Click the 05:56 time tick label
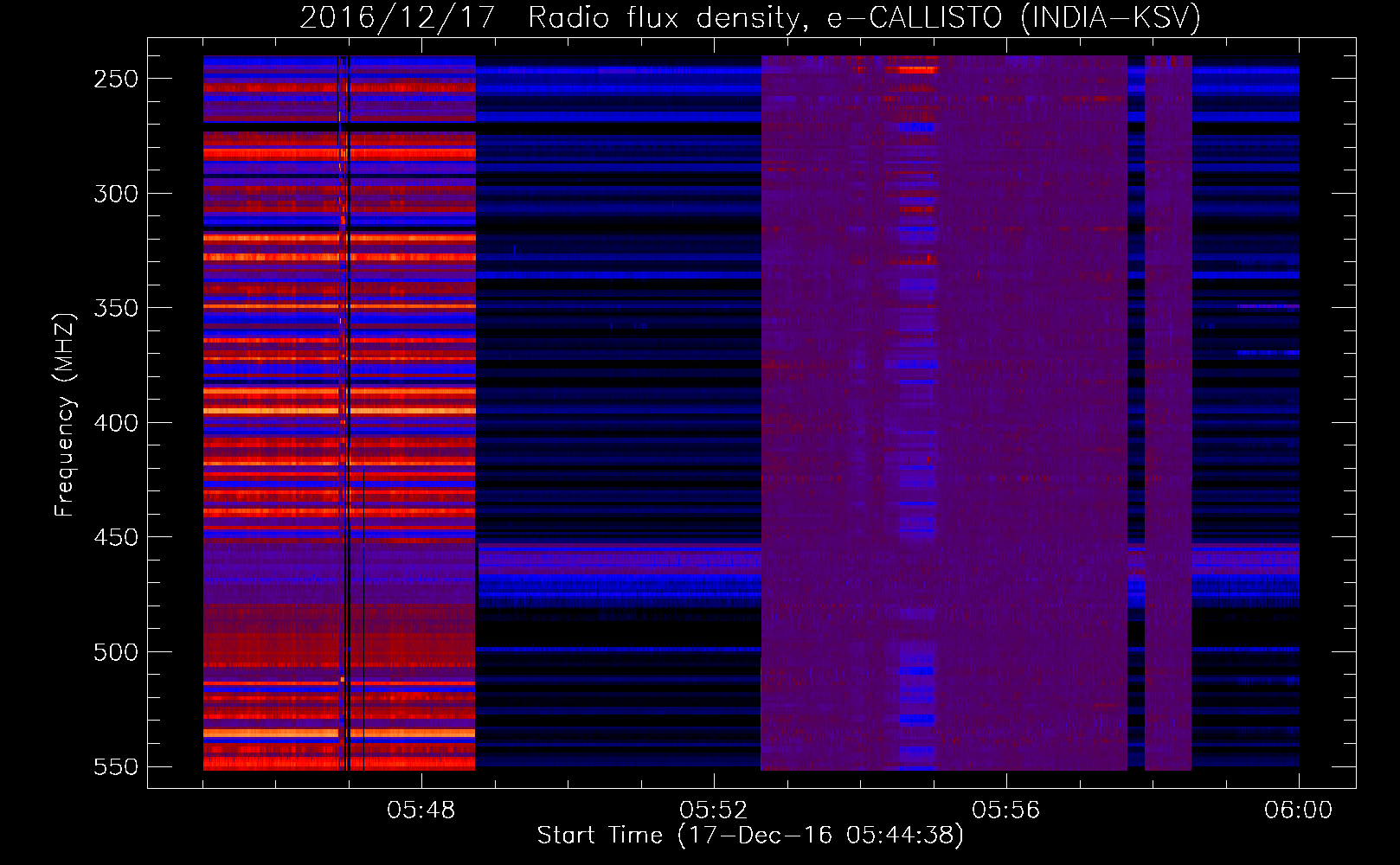Screen dimensions: 1400x865 point(1006,811)
